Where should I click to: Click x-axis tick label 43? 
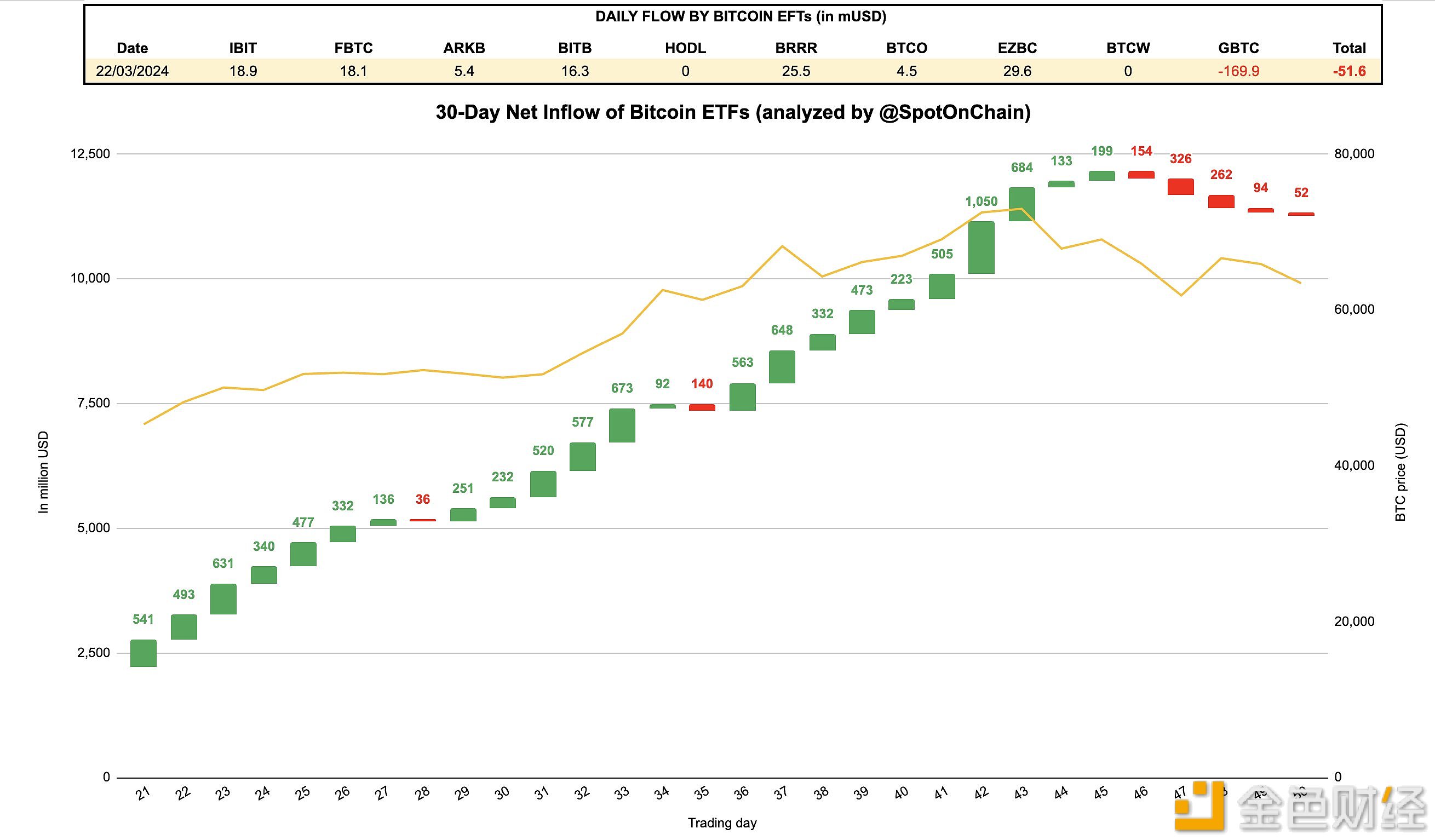(1021, 793)
